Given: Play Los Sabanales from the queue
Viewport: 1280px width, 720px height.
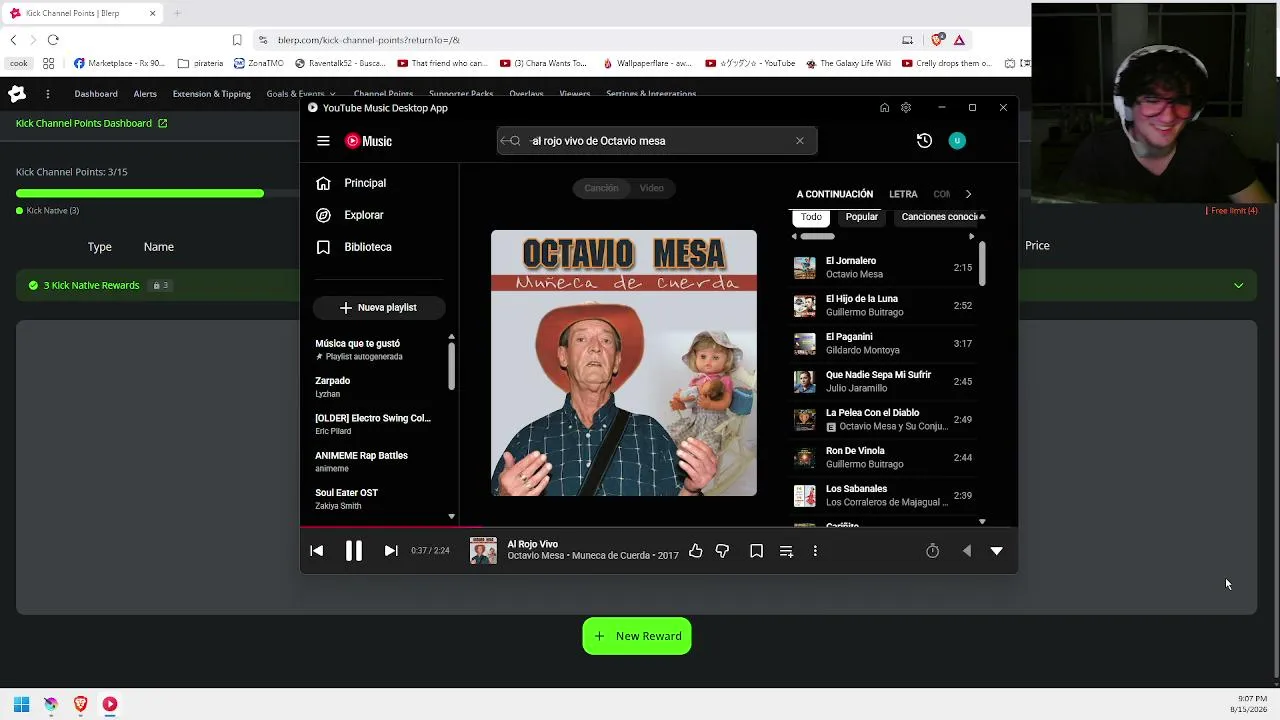Looking at the screenshot, I should pos(883,495).
